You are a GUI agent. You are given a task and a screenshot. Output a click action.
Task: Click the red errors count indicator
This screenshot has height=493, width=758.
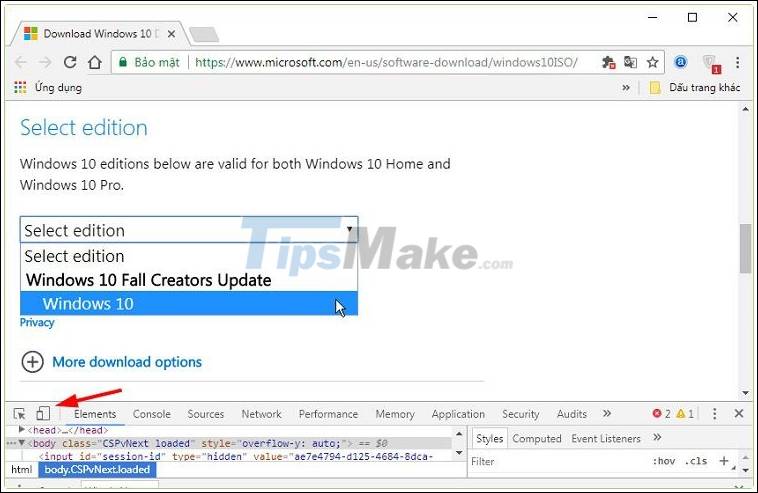tap(661, 414)
